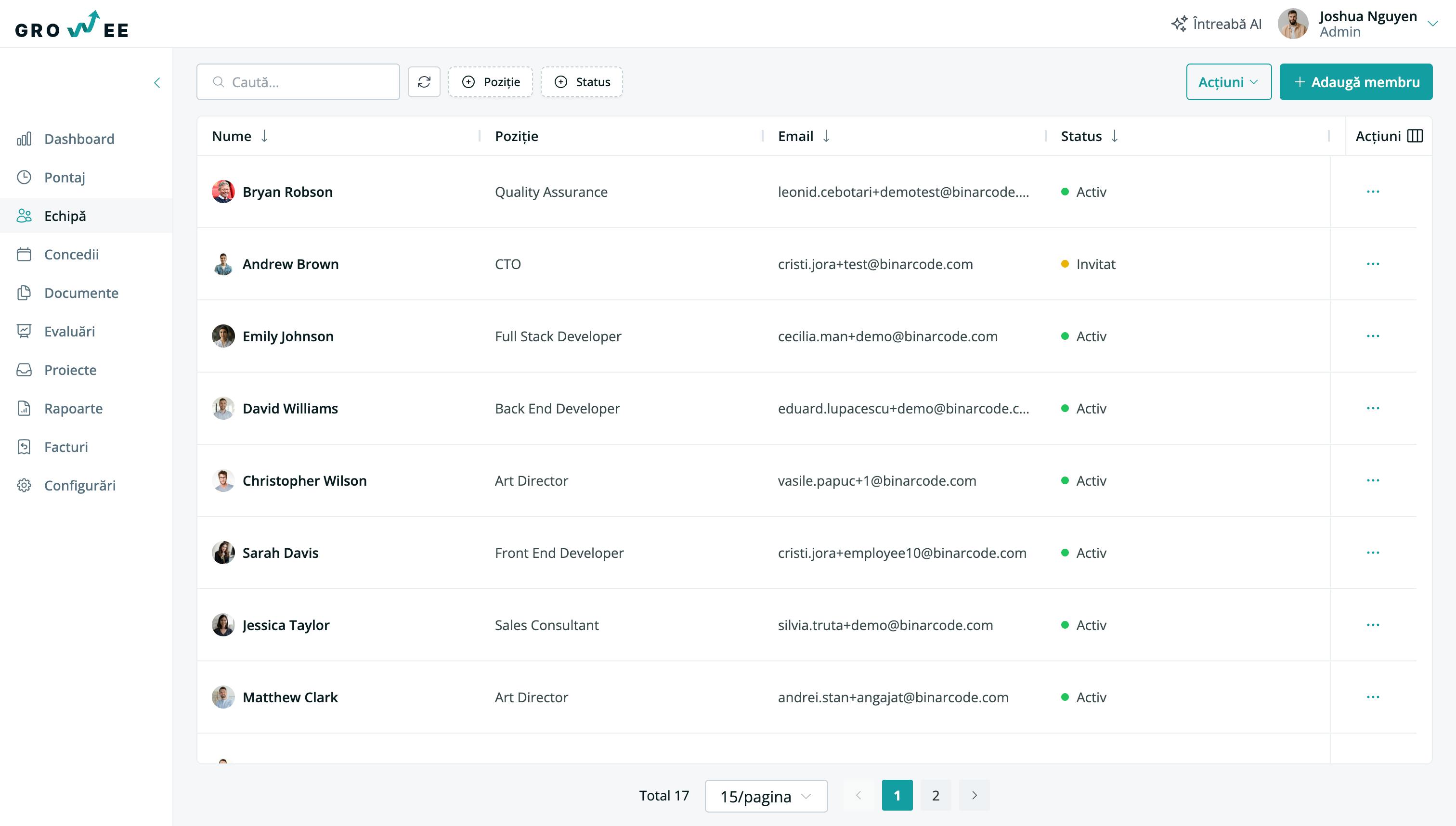Click Sarah Davis's avatar
The image size is (1456, 826).
pos(223,553)
